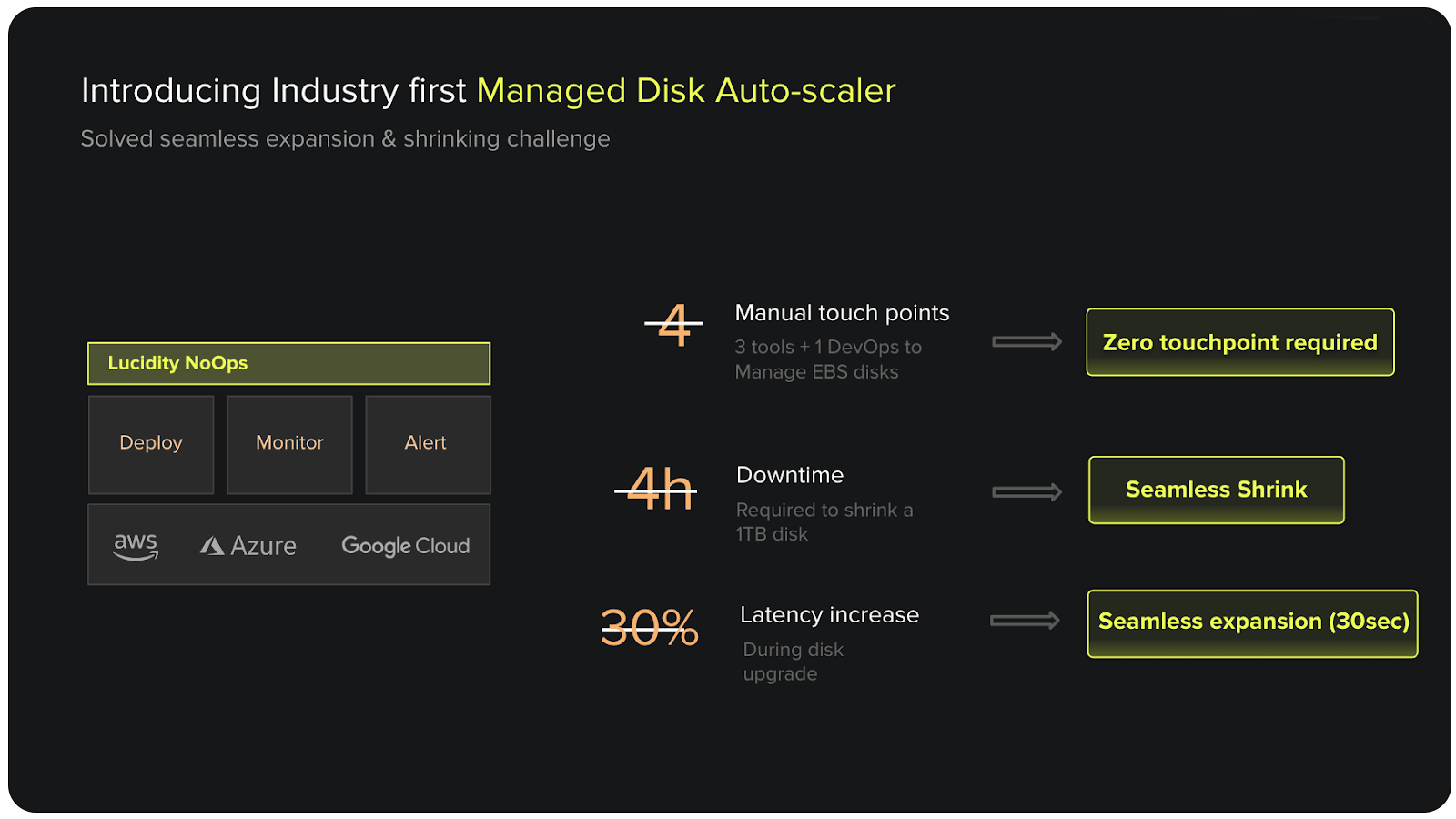Click the Managed Disk Auto-scaler title text
This screenshot has height=819, width=1456.
click(x=684, y=90)
